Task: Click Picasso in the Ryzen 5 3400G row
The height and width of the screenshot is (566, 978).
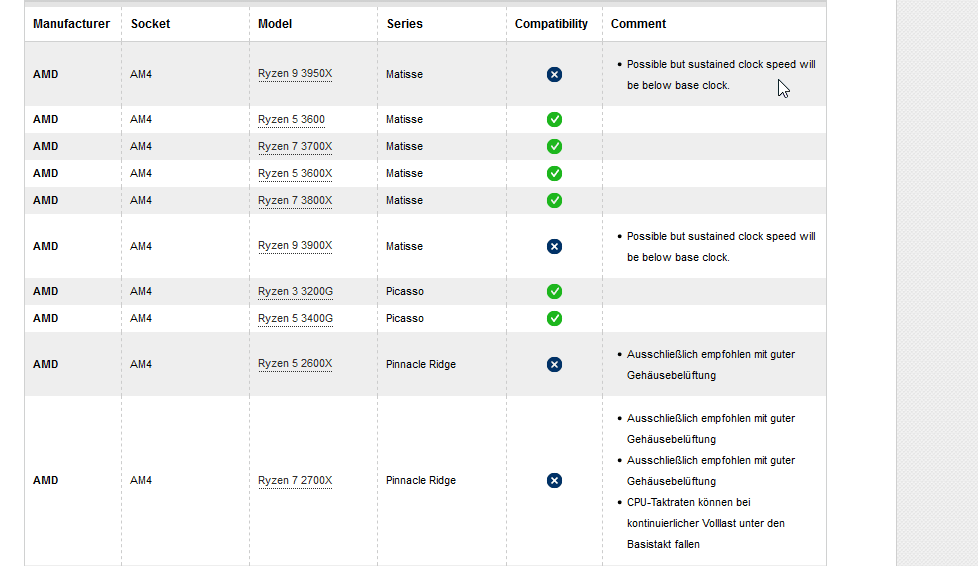Action: (404, 318)
